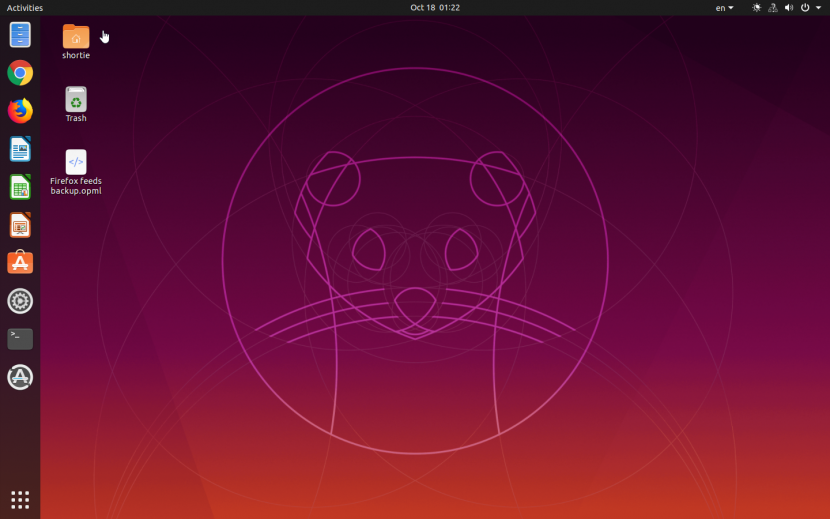
Task: Open the Files manager in the dock
Action: [x=20, y=35]
